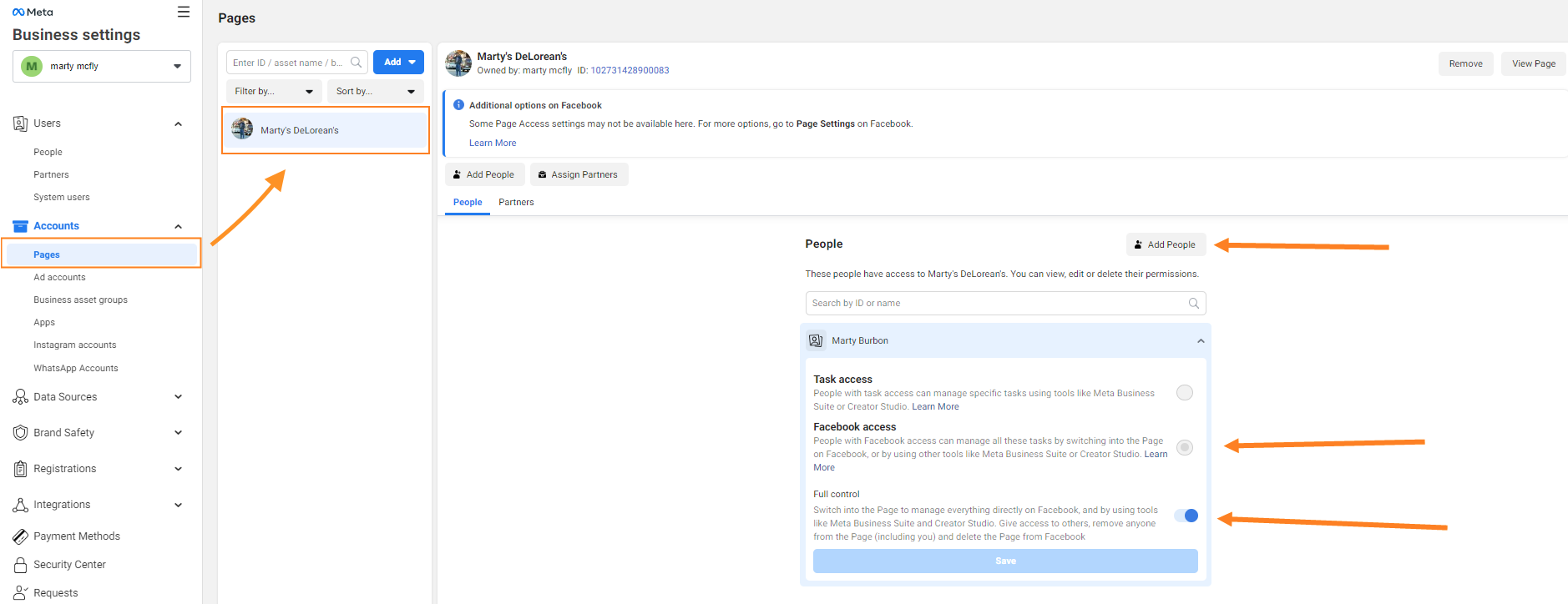Click the Remove button

pos(1465,63)
